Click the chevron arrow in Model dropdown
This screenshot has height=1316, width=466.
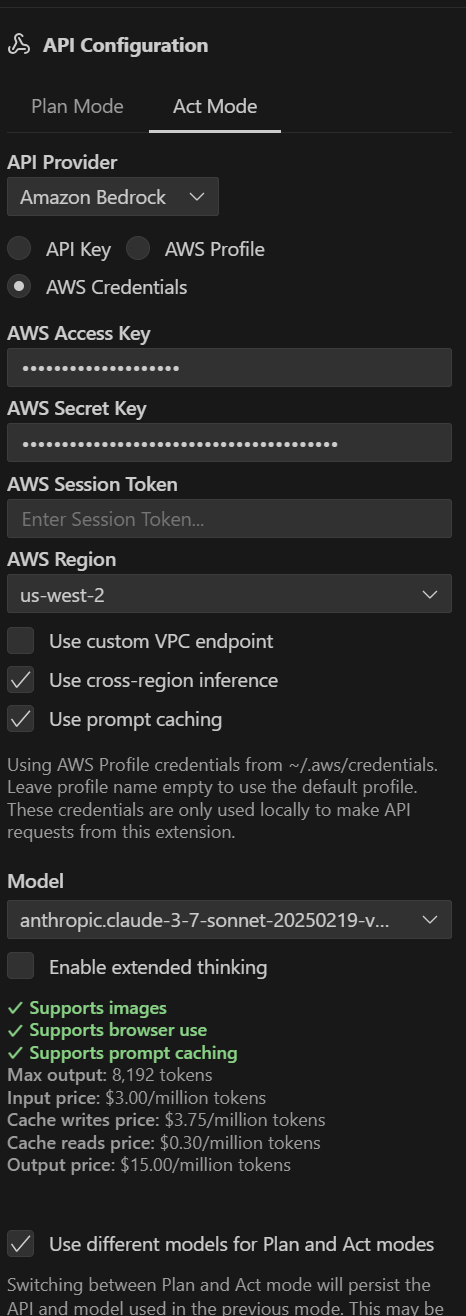click(x=430, y=919)
